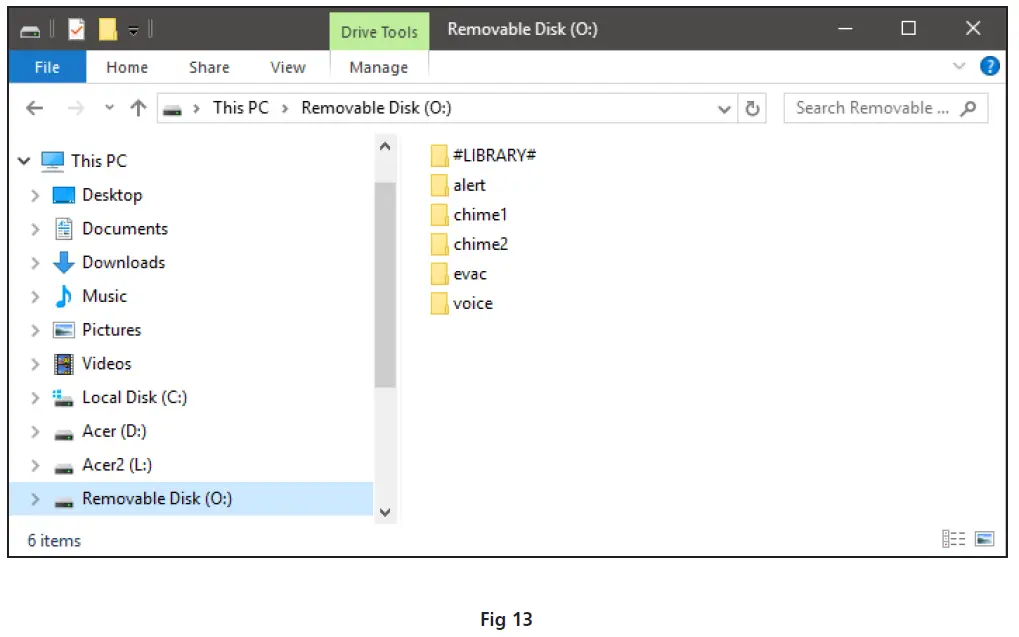Expand the chevron before This PC in address bar
The height and width of the screenshot is (637, 1019).
196,109
